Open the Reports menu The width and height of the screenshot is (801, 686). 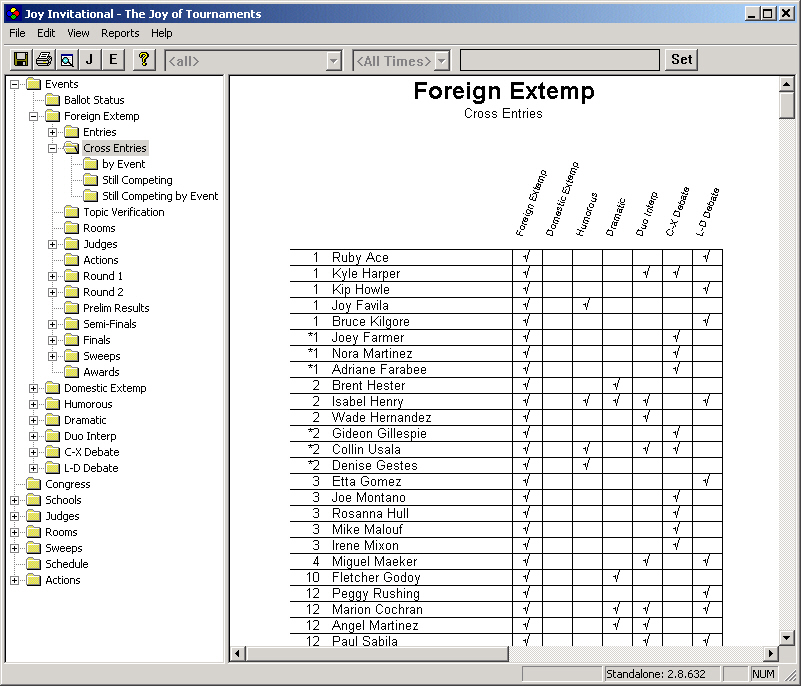(x=120, y=33)
